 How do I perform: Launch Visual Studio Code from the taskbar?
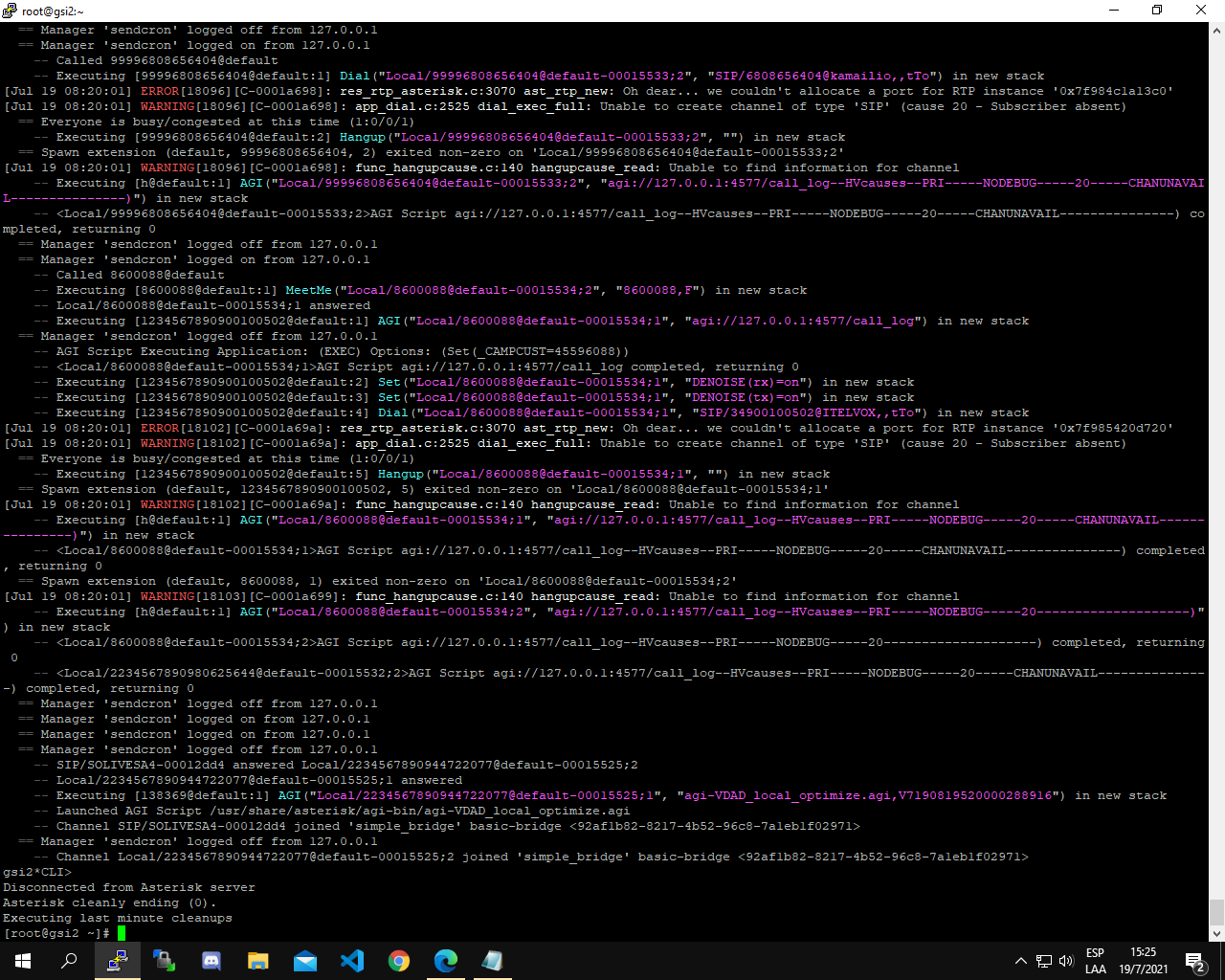[352, 961]
